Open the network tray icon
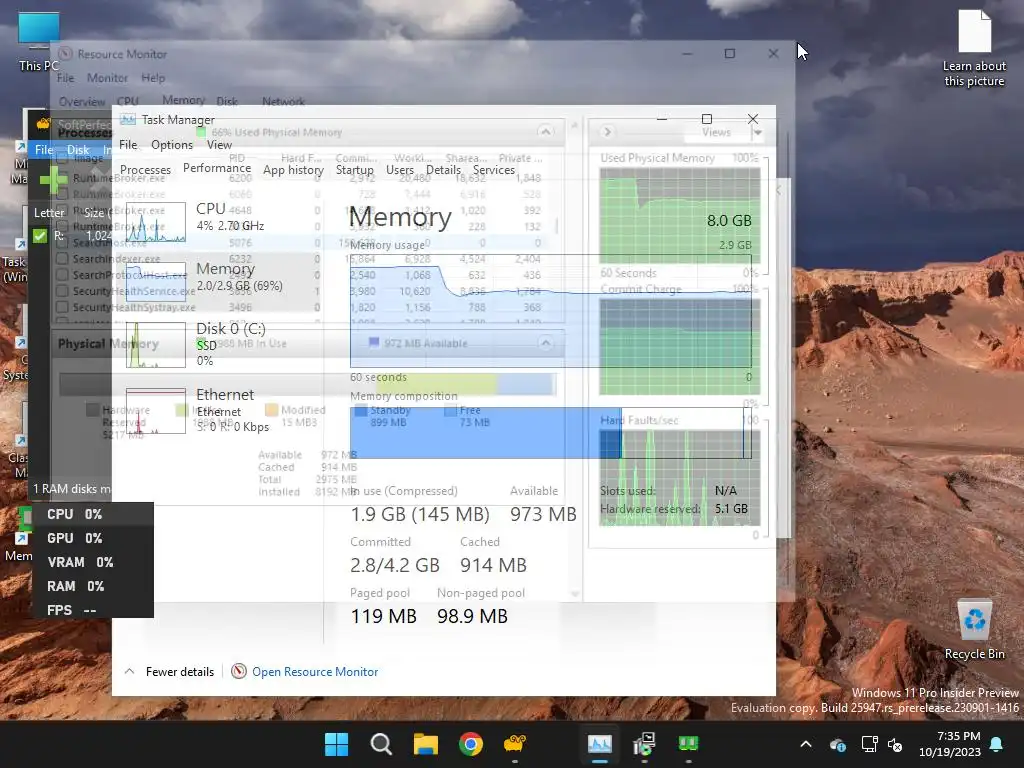1024x768 pixels. click(869, 744)
